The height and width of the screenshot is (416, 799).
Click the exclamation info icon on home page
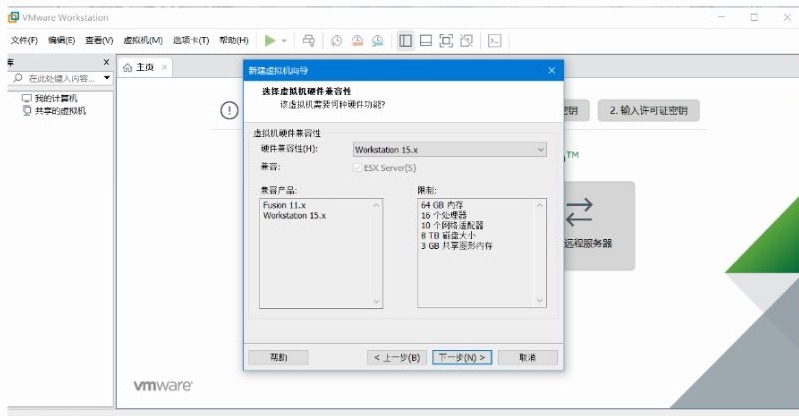pos(229,110)
